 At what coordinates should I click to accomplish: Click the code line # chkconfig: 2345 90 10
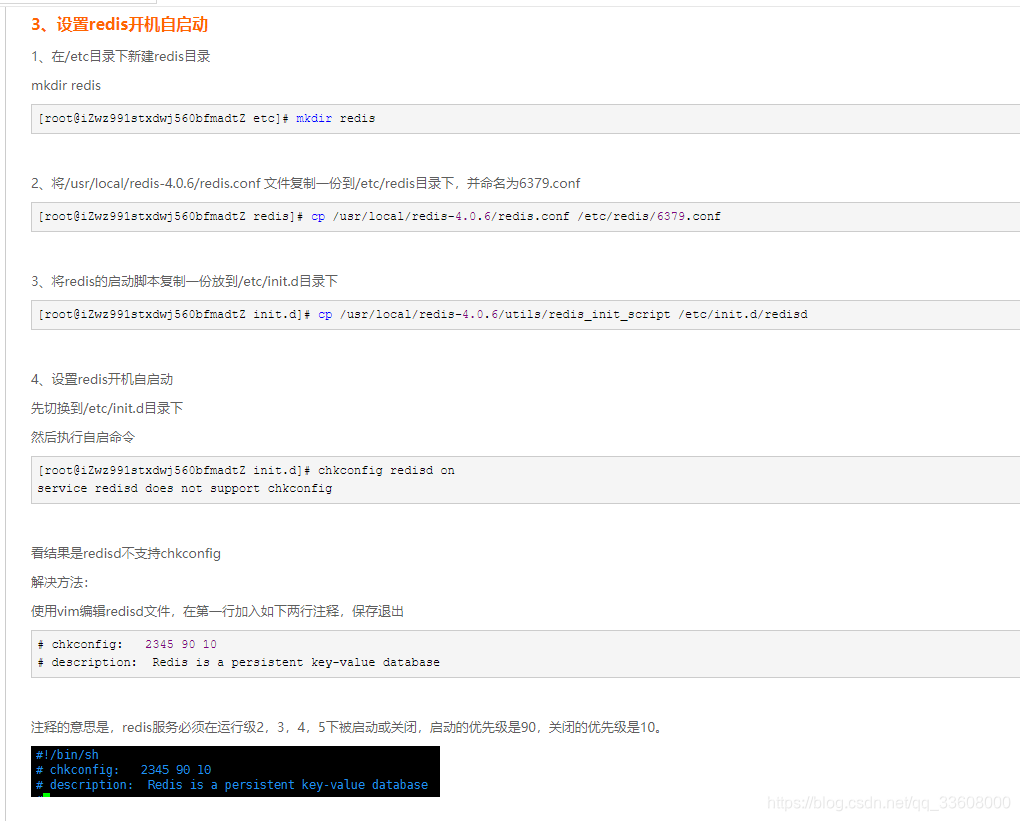[x=127, y=644]
